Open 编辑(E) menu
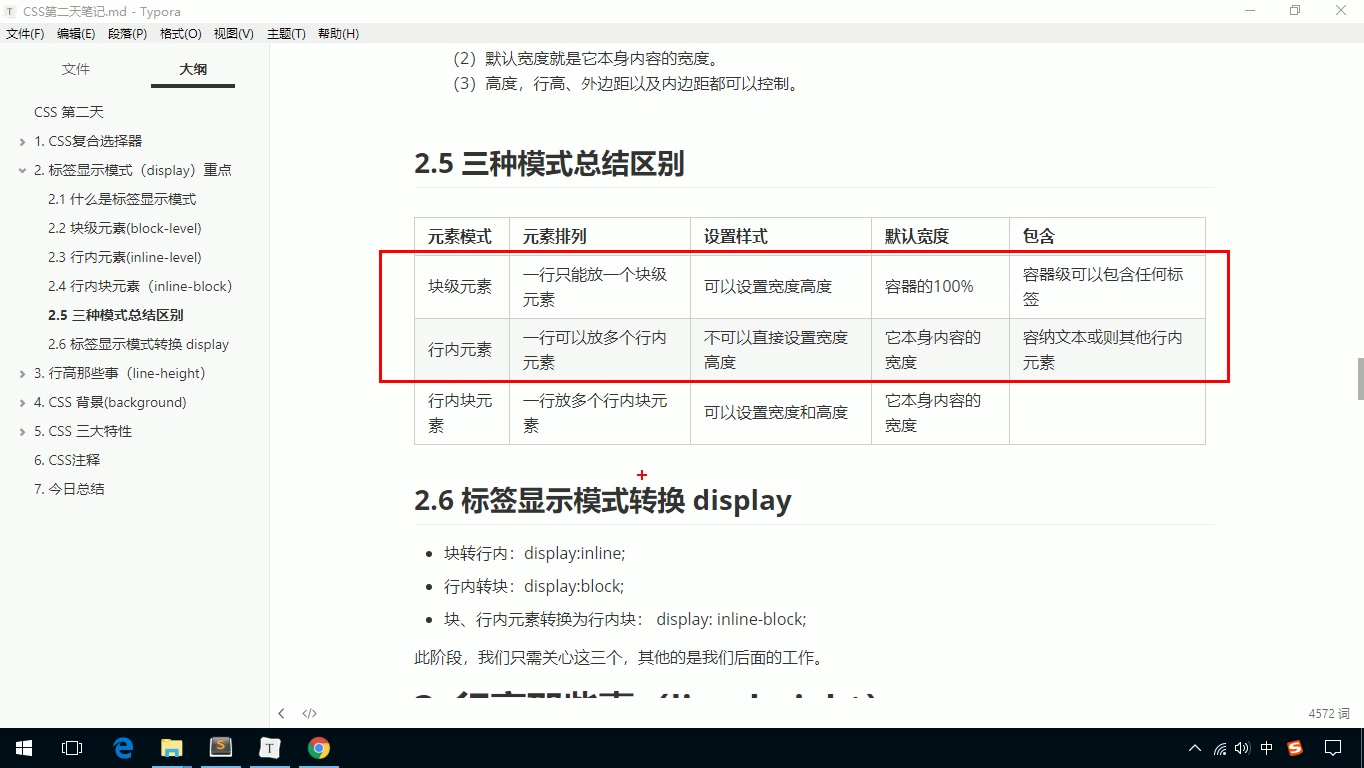The height and width of the screenshot is (768, 1364). pos(76,33)
